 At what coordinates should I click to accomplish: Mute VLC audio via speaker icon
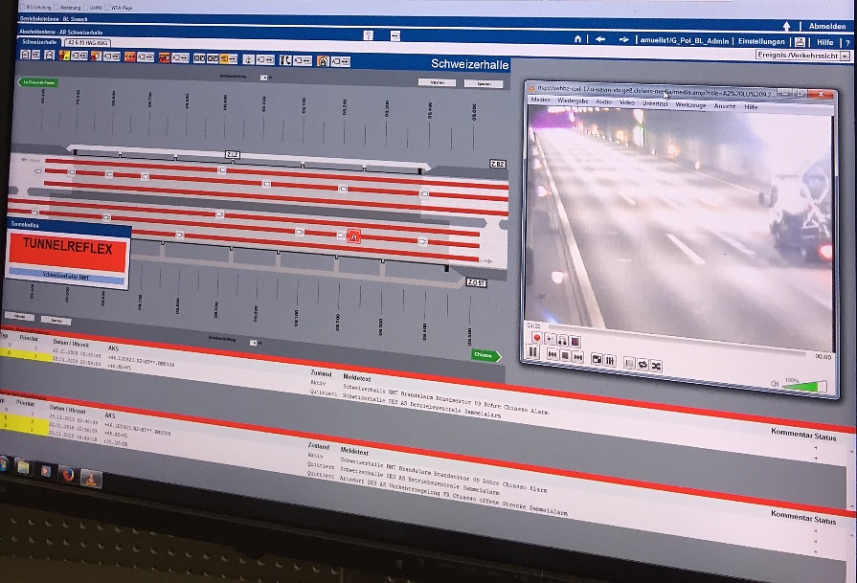(774, 384)
